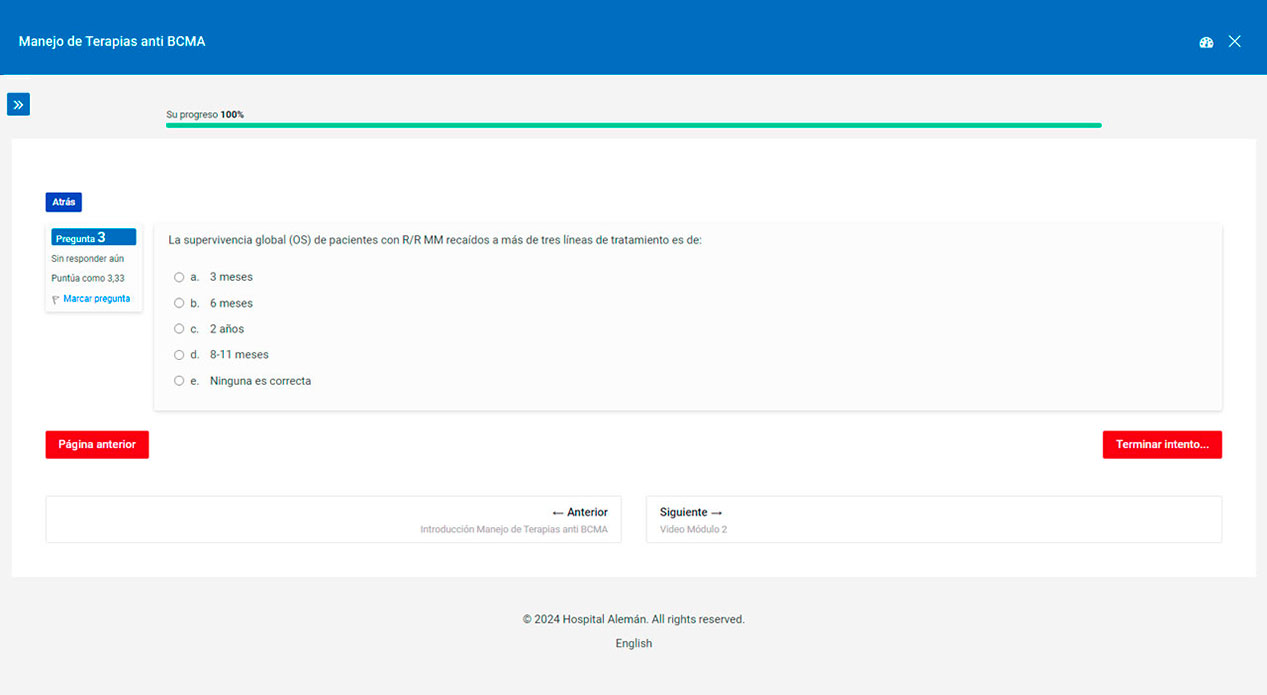Click the question text about supervivencia global
Image resolution: width=1267 pixels, height=695 pixels.
435,240
